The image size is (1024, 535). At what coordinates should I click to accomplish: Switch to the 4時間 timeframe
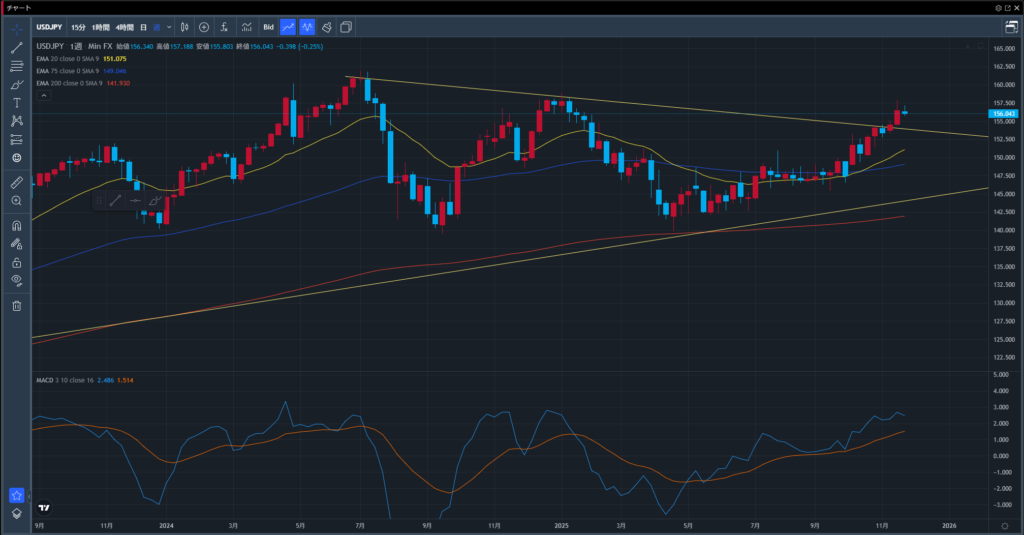click(125, 27)
